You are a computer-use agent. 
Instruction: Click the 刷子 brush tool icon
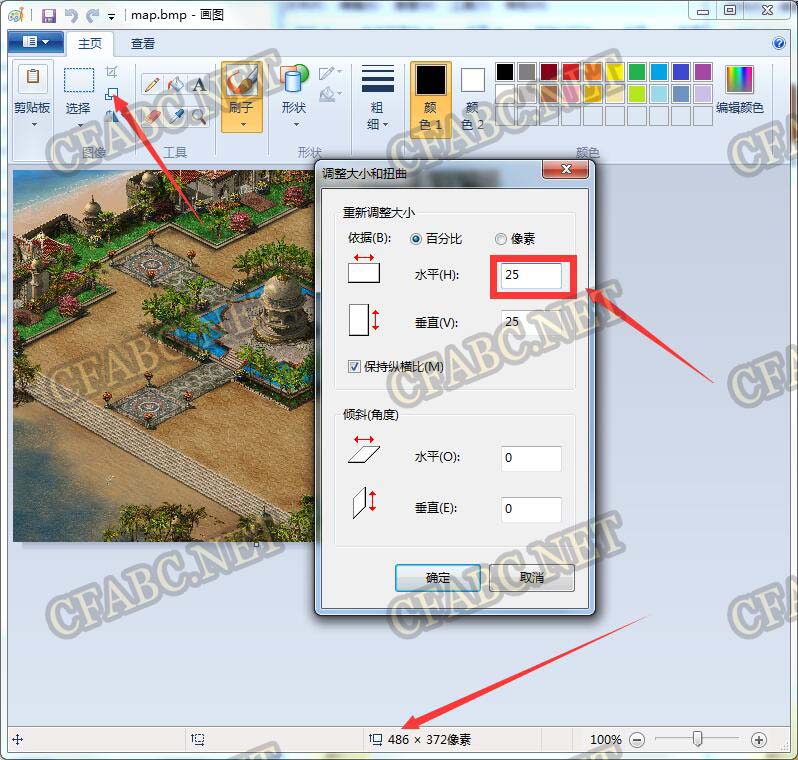pos(242,80)
